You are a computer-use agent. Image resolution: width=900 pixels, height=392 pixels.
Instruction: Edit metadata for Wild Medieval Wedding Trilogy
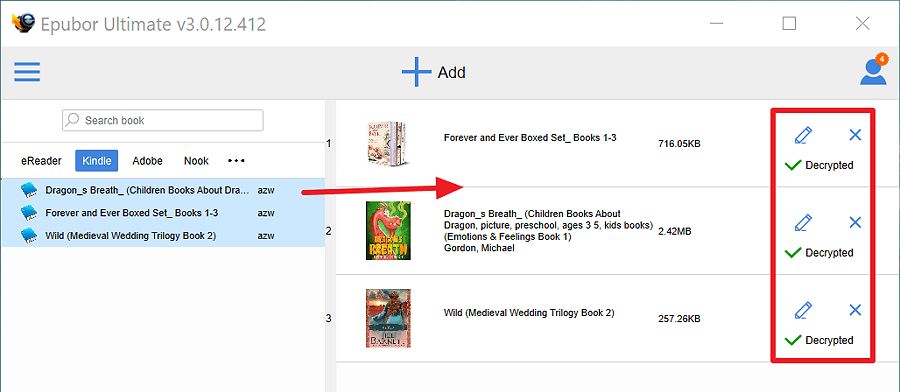(x=804, y=310)
